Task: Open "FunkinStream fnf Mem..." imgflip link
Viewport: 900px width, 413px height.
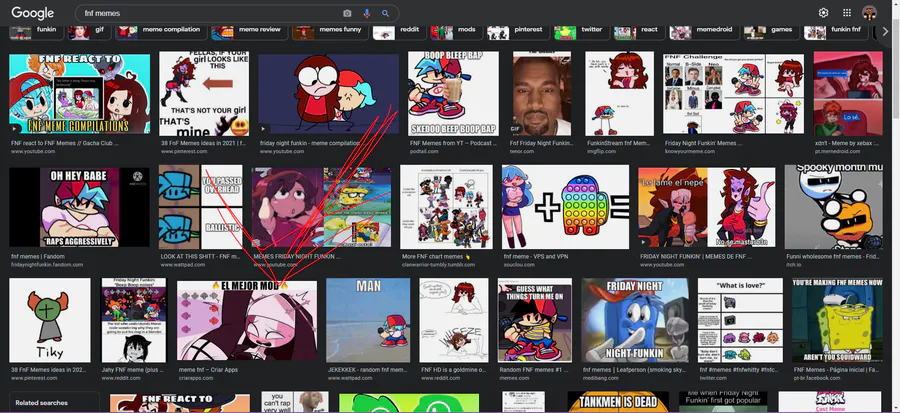Action: tap(619, 143)
